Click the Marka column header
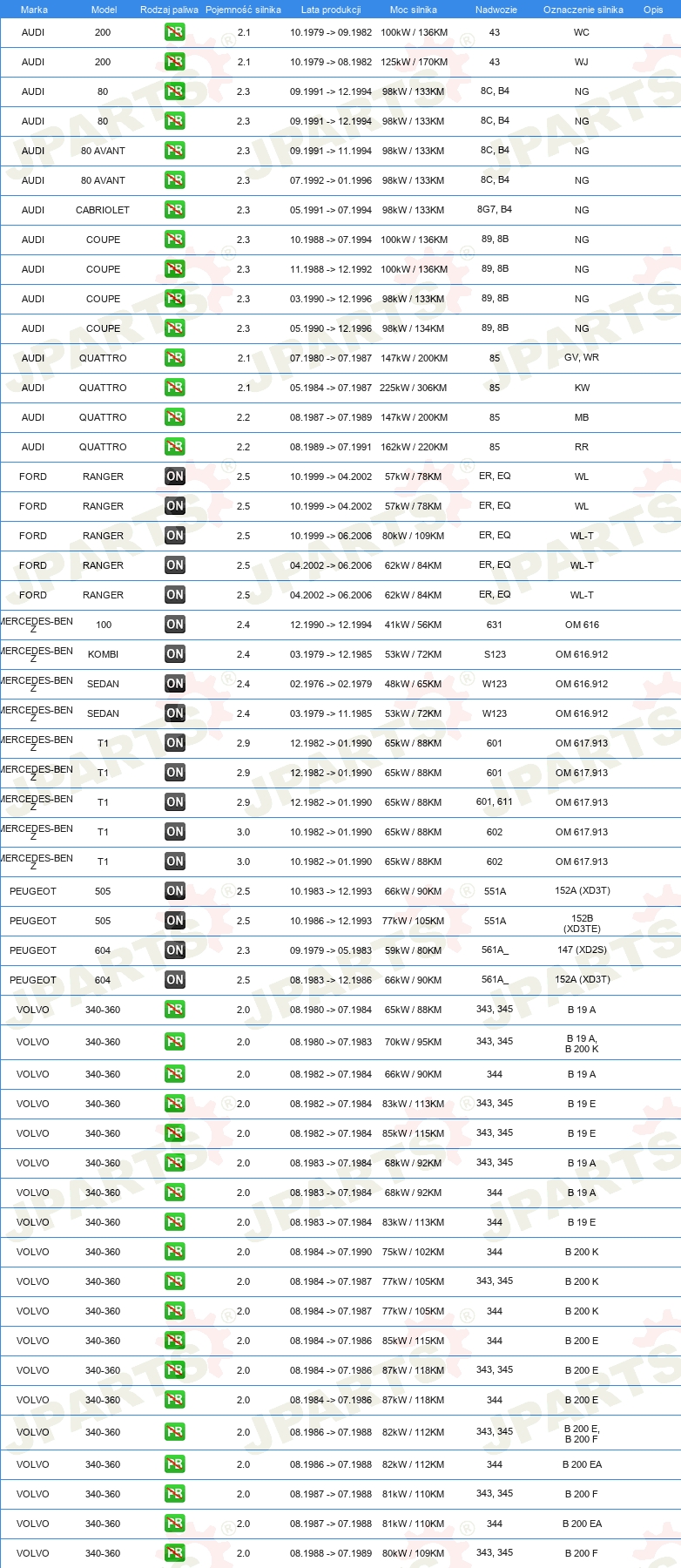 pyautogui.click(x=34, y=10)
